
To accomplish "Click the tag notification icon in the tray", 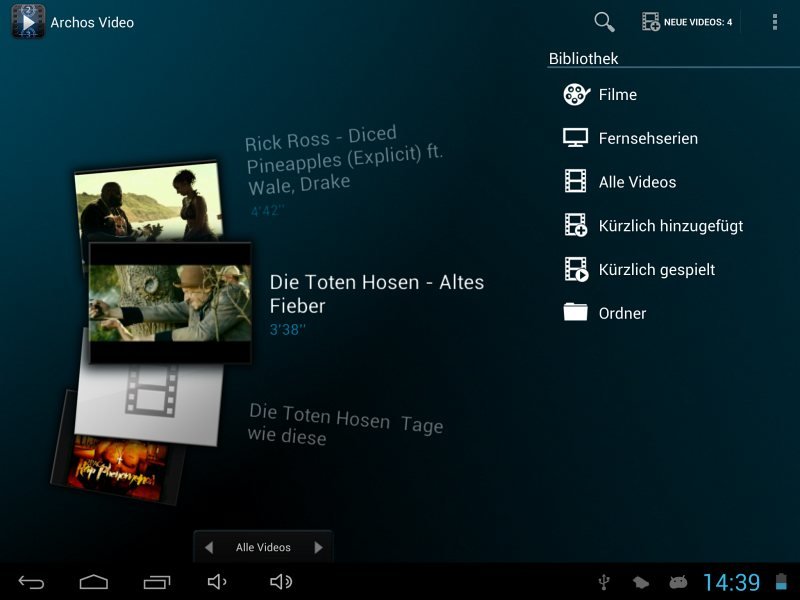I will [x=641, y=582].
